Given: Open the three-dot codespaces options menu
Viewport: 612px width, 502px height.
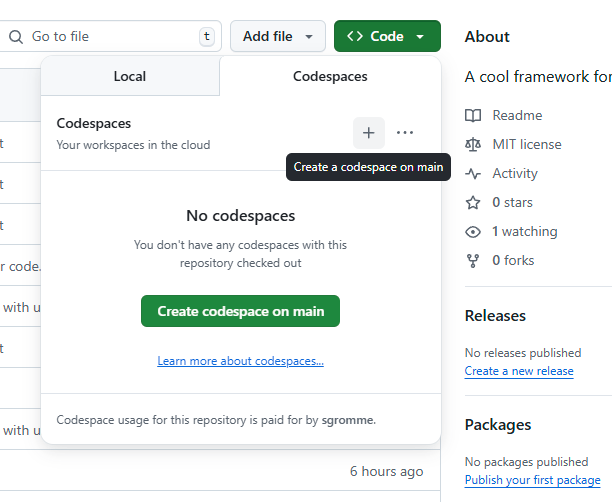Looking at the screenshot, I should pos(404,133).
